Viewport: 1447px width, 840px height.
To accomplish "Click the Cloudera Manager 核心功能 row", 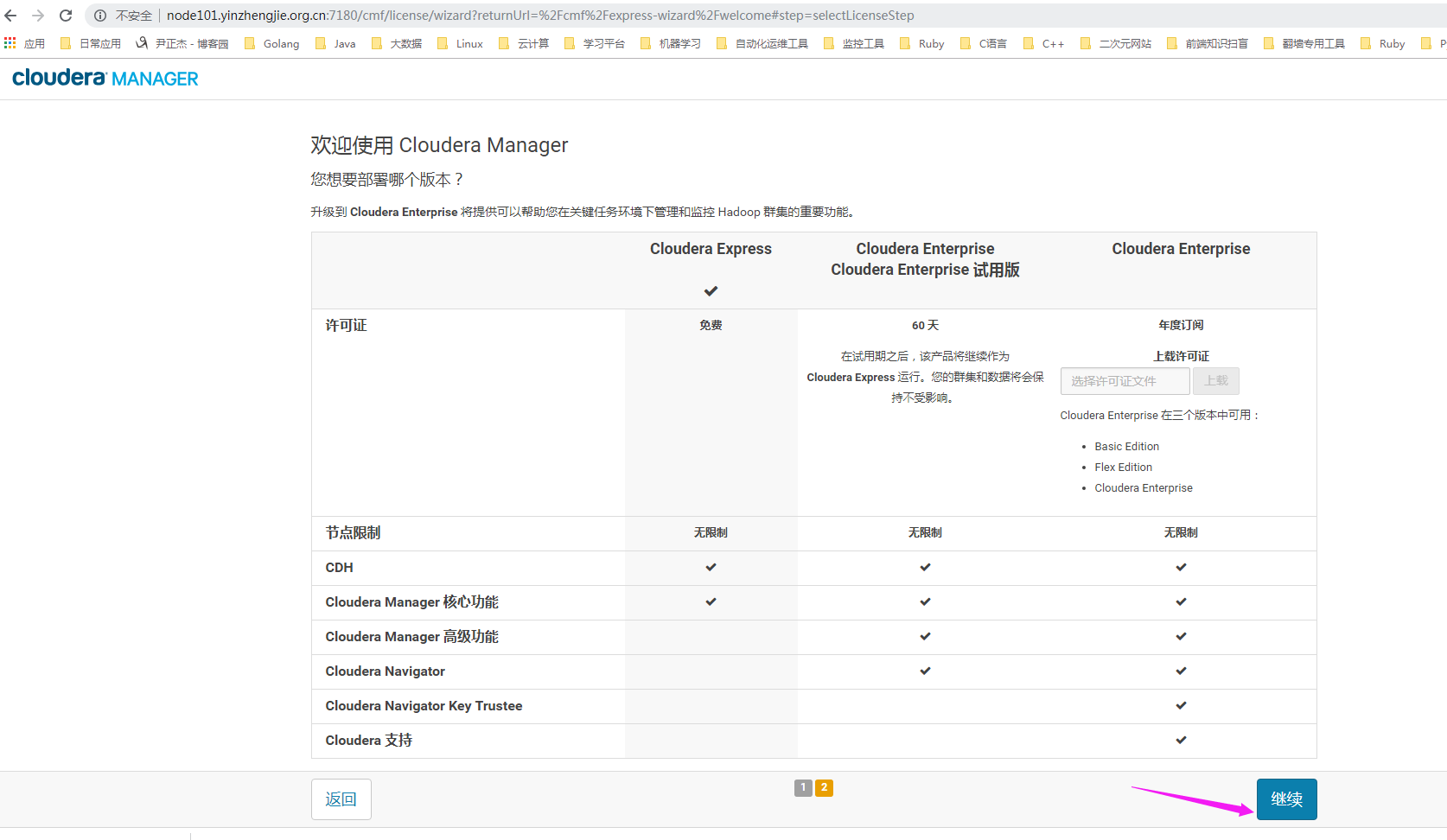I will point(813,602).
